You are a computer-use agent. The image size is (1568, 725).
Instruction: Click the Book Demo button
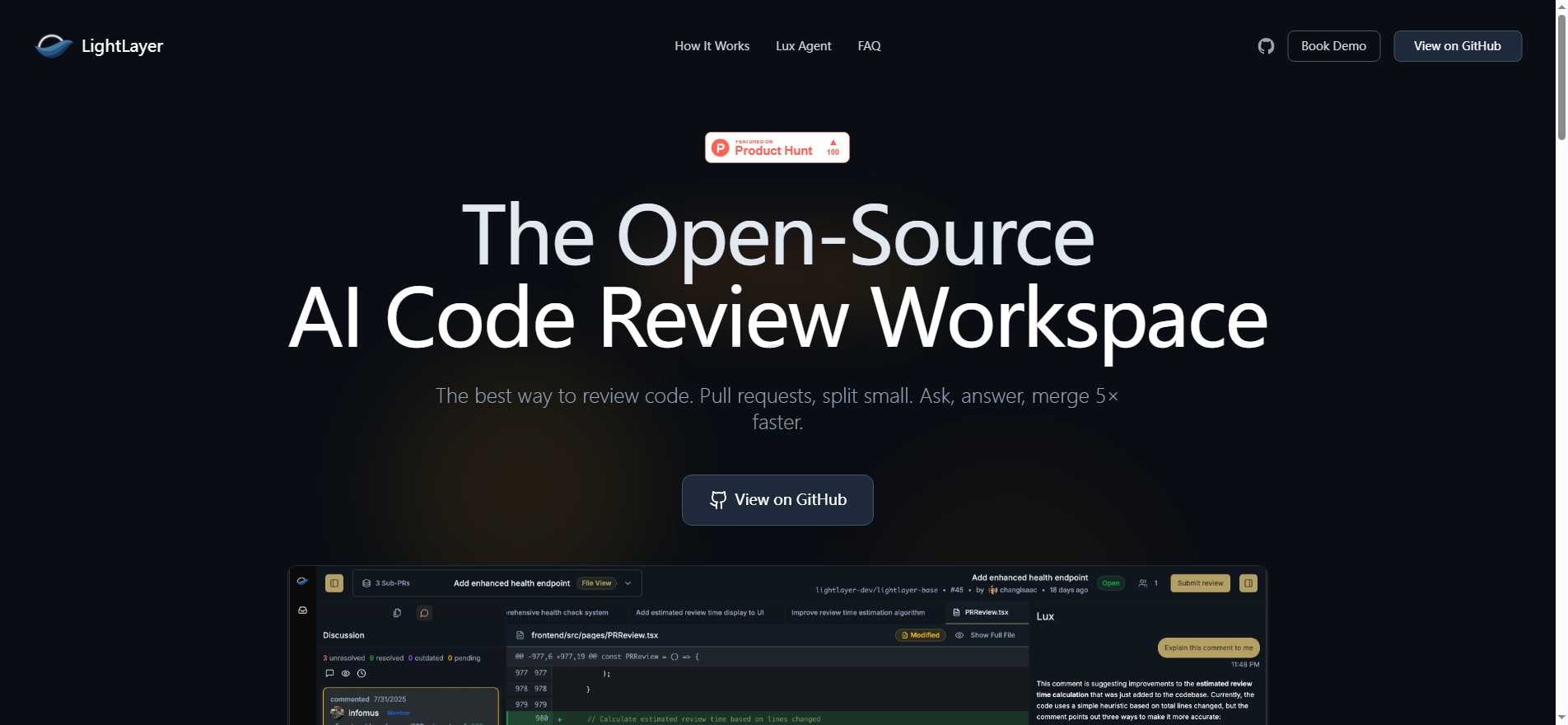pyautogui.click(x=1333, y=46)
